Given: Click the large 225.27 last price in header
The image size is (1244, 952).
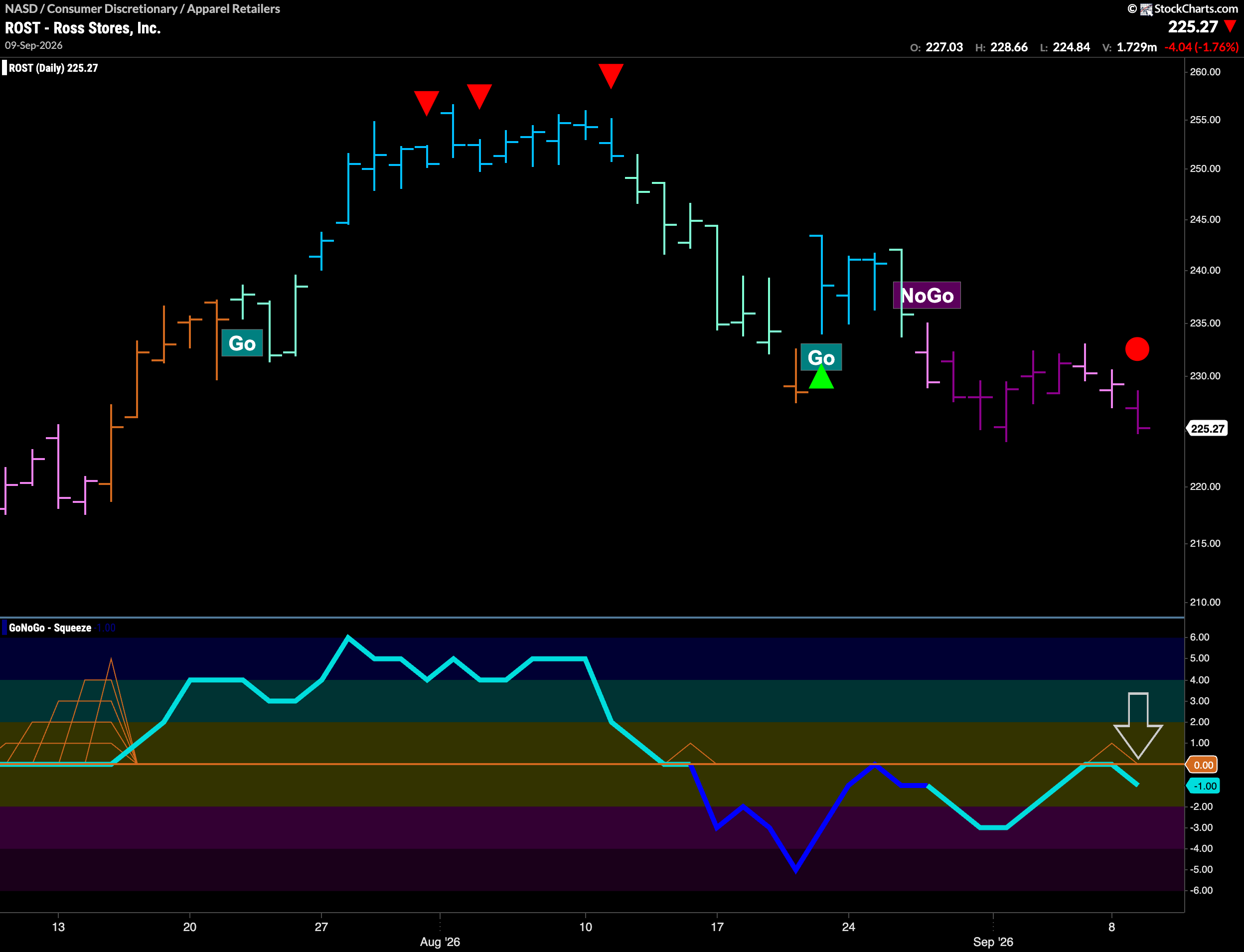Looking at the screenshot, I should tap(1193, 26).
